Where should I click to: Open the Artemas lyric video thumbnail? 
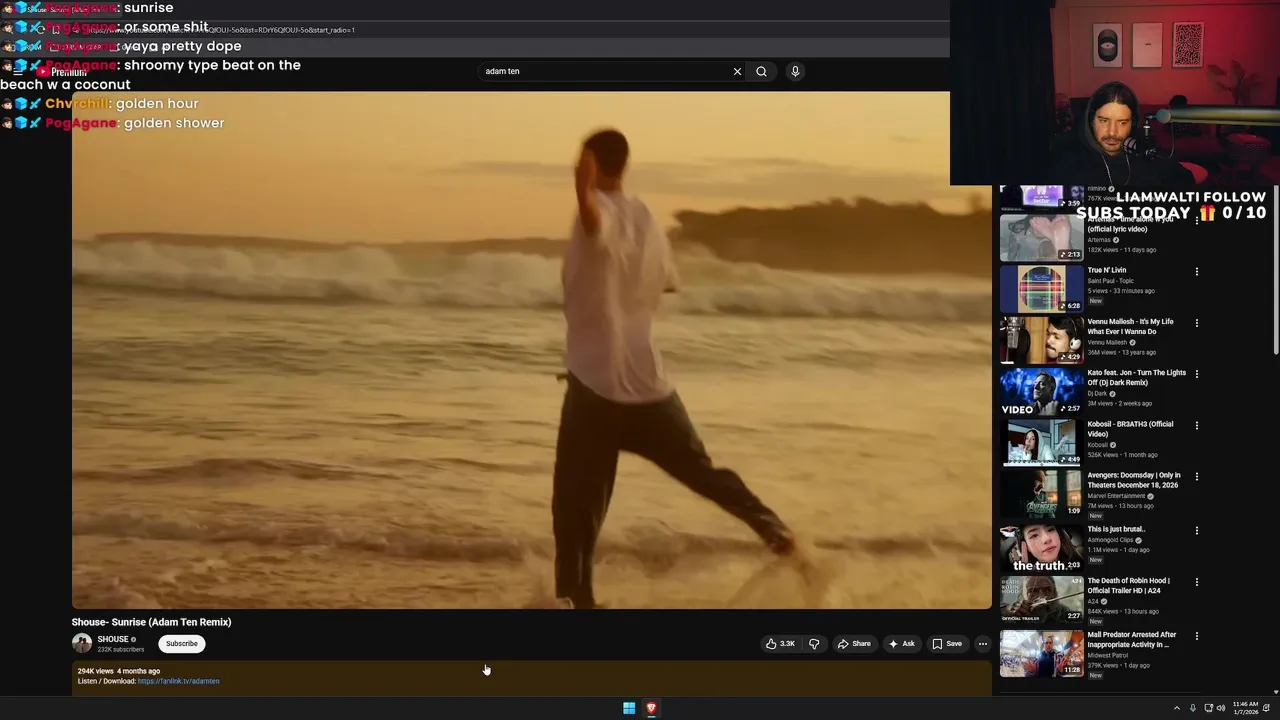1041,237
